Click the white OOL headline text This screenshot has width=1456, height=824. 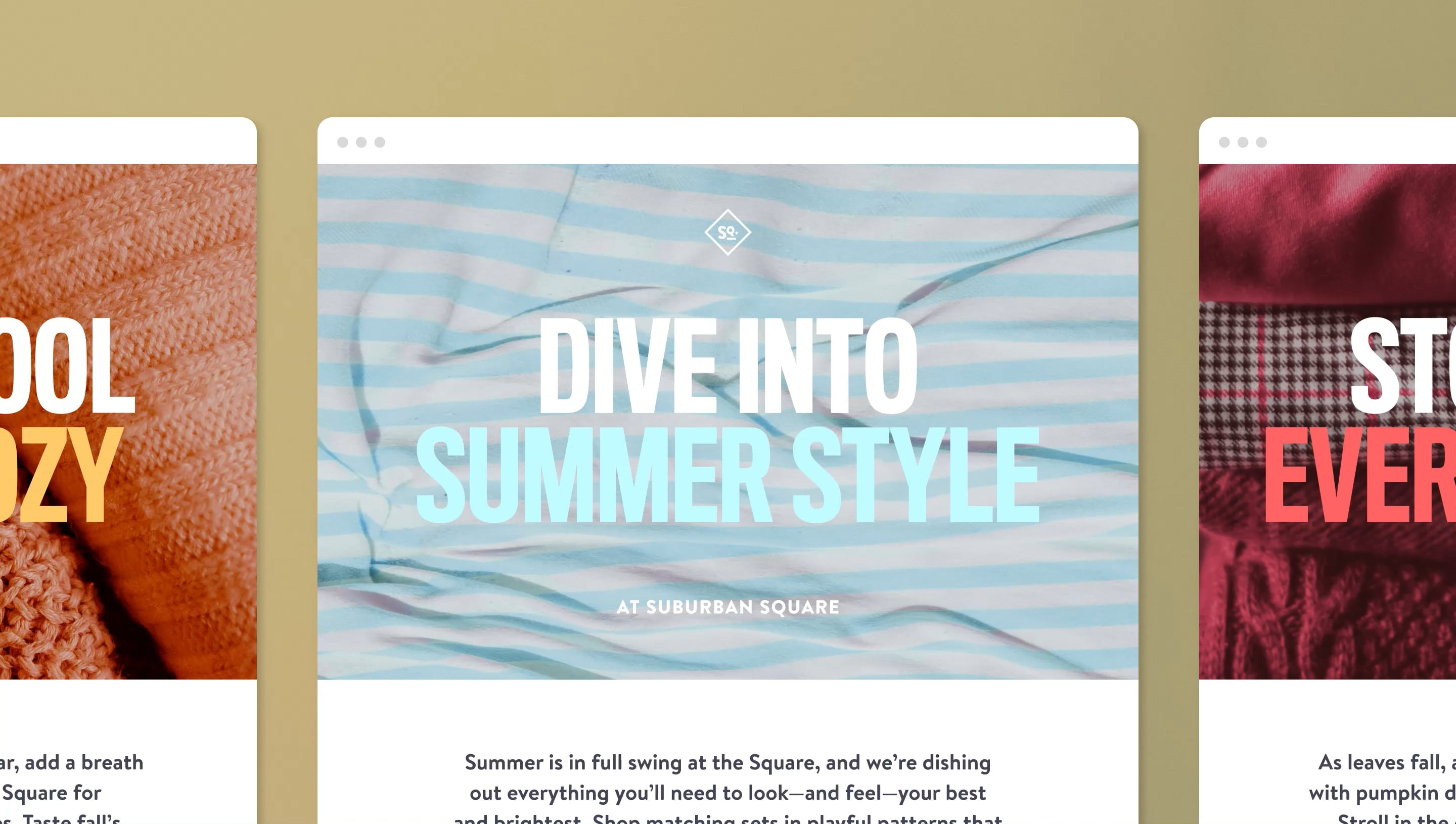coord(67,365)
